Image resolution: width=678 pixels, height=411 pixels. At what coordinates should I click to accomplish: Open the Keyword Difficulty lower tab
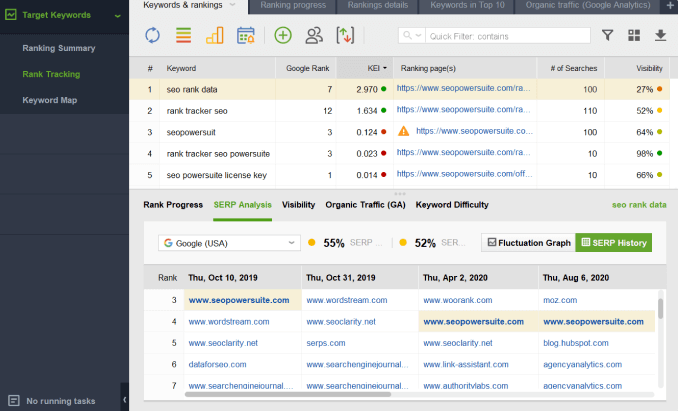[x=452, y=205]
